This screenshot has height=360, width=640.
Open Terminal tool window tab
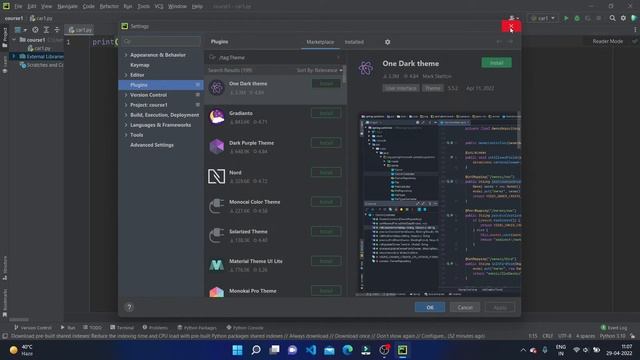pos(122,327)
